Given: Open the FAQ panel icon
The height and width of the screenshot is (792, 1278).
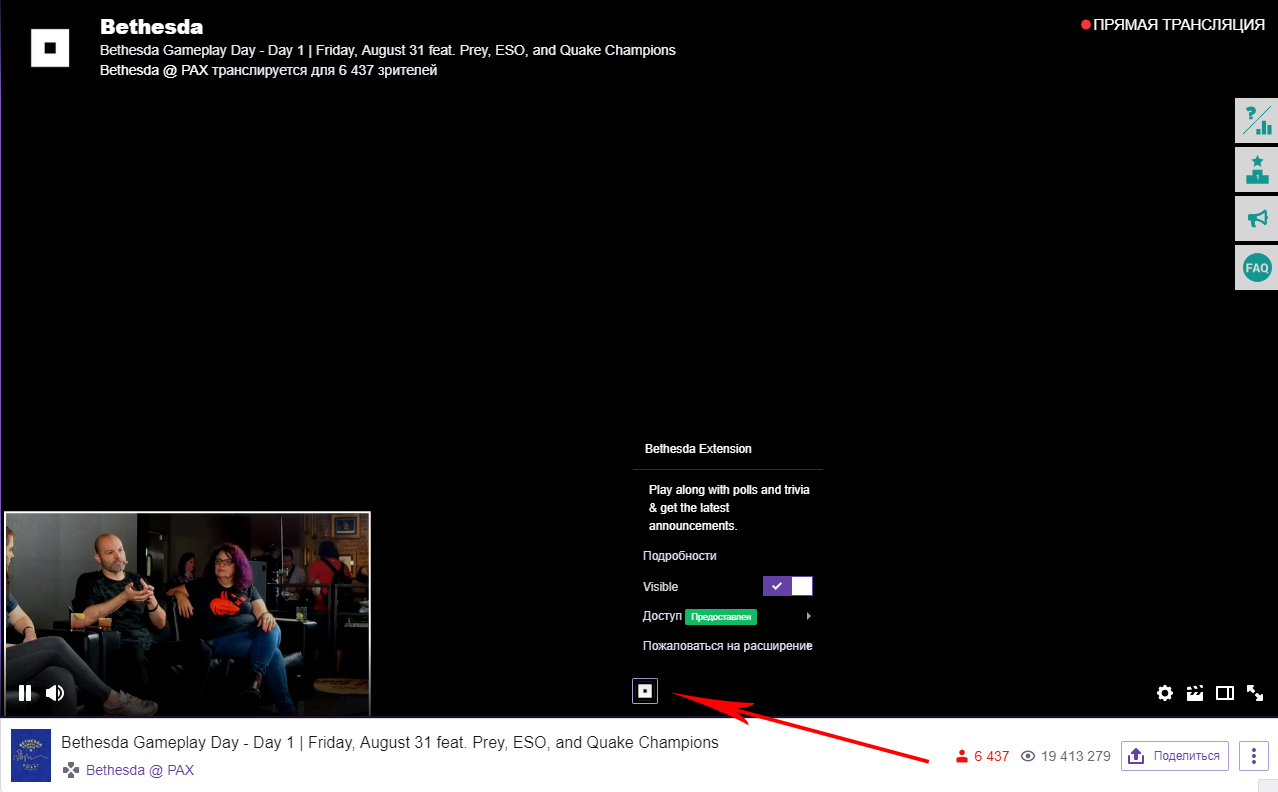Looking at the screenshot, I should [x=1256, y=267].
